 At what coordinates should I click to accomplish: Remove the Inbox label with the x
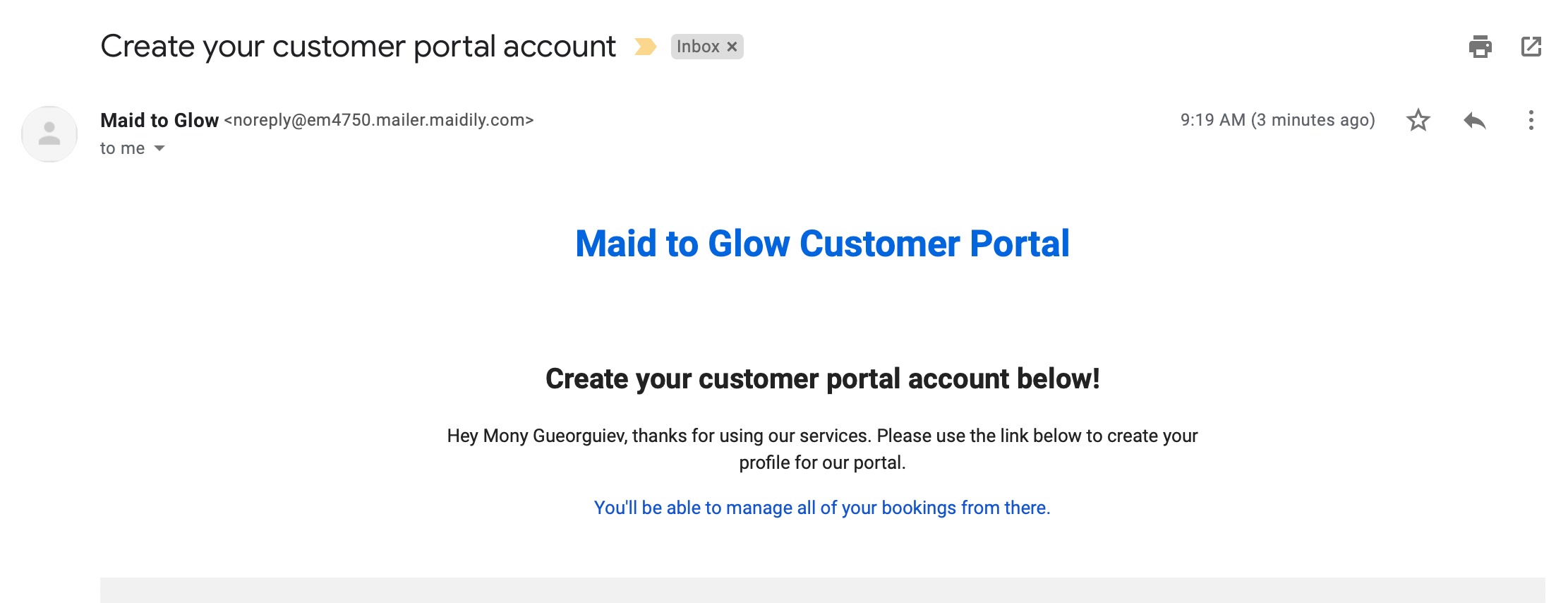tap(732, 47)
